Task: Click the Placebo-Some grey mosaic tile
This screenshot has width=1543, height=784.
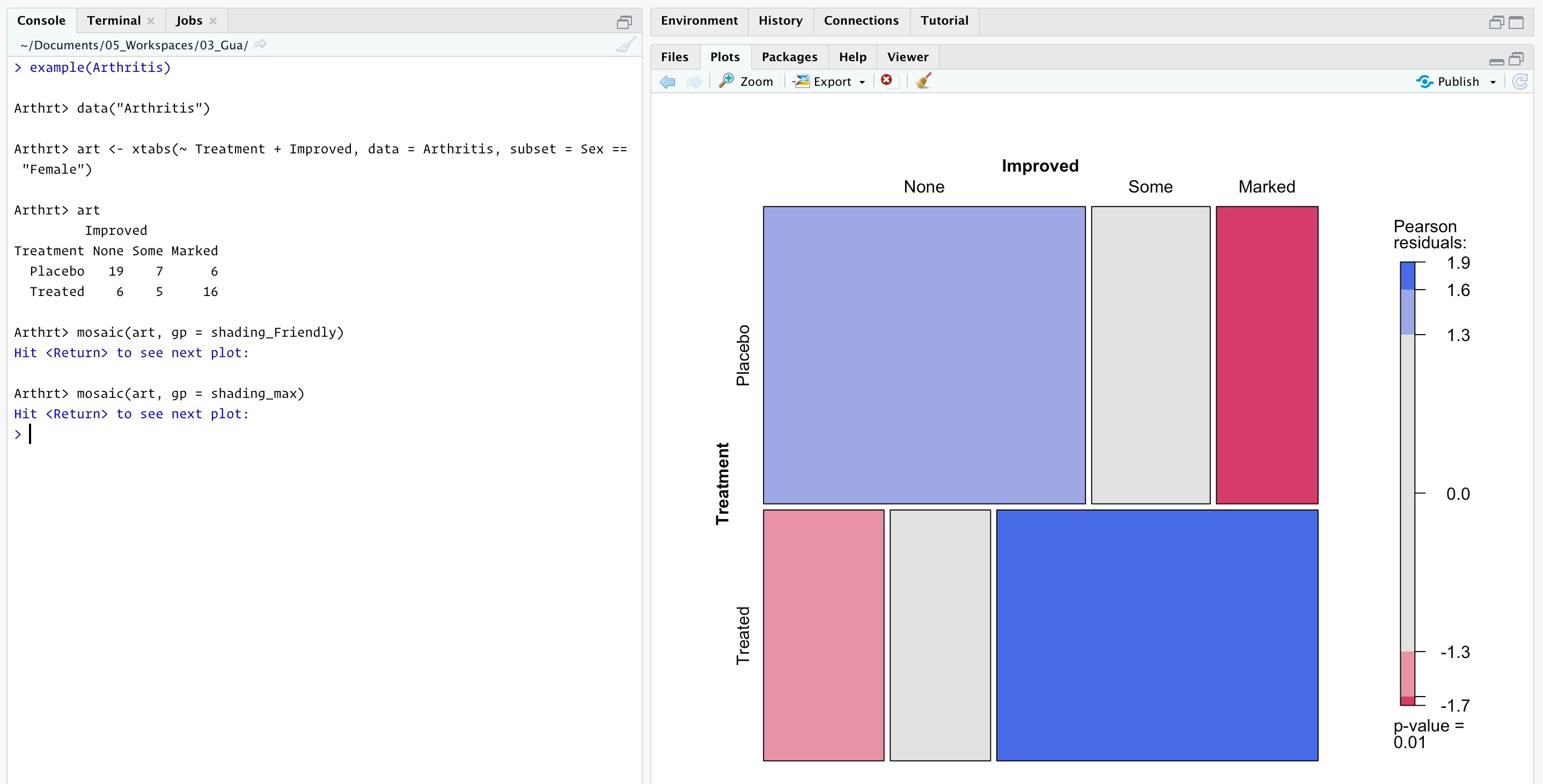Action: [1151, 355]
